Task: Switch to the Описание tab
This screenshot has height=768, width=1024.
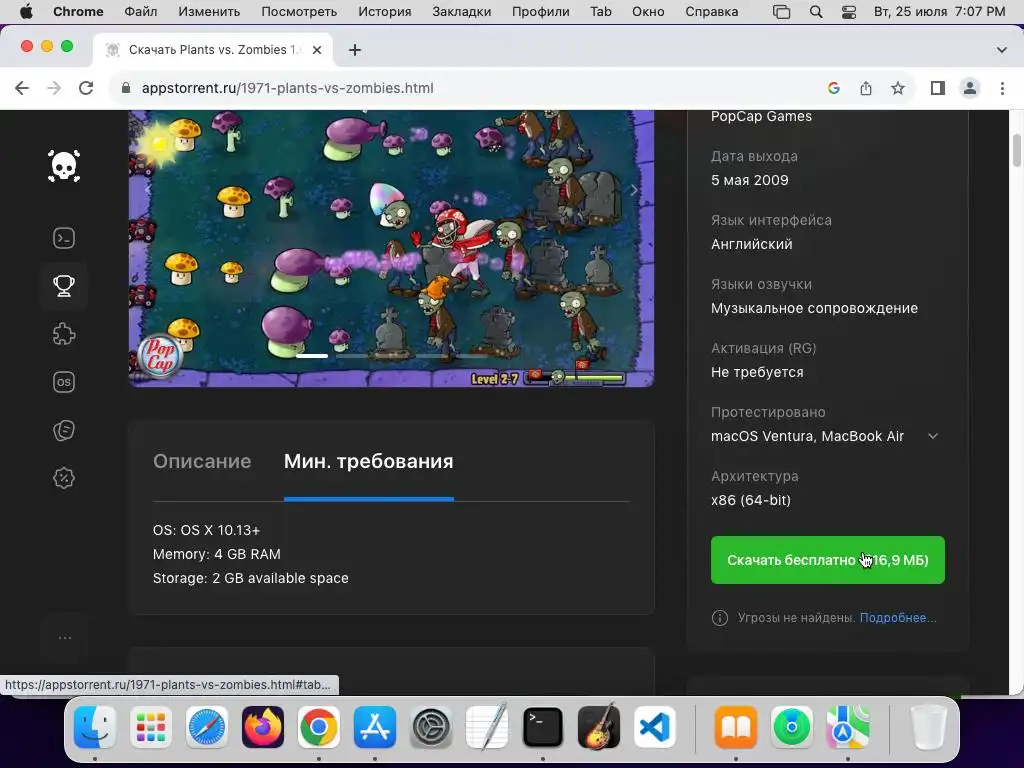Action: [202, 461]
